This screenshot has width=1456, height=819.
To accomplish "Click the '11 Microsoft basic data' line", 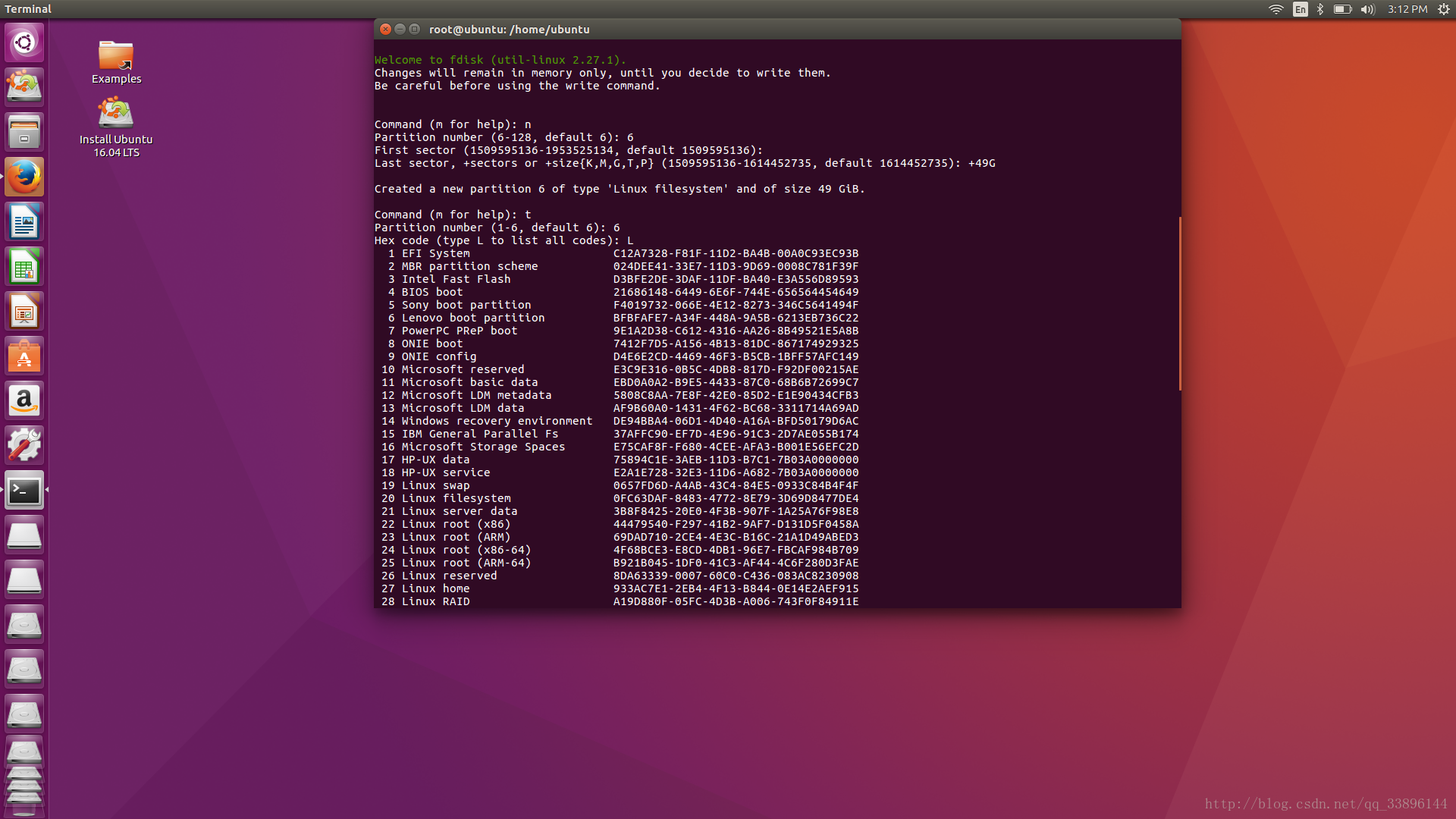I will (x=620, y=382).
